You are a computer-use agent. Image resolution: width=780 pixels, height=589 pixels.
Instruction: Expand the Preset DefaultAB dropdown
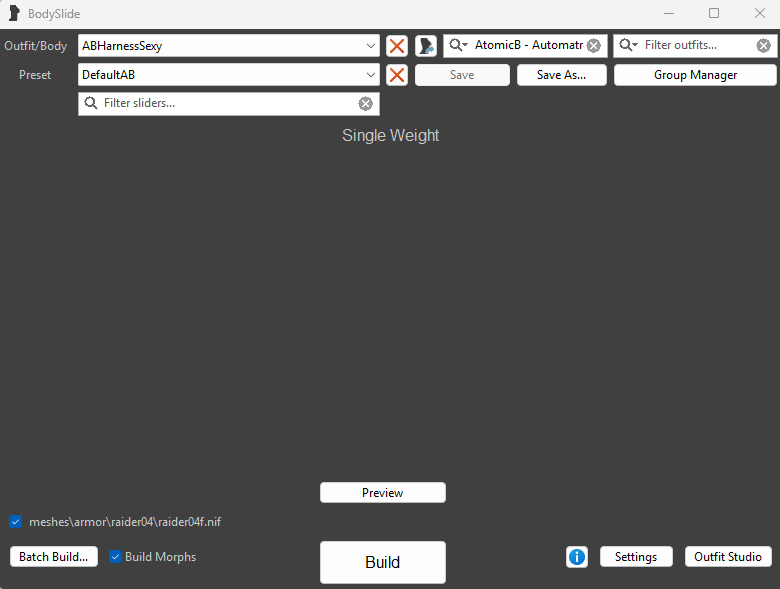point(371,75)
